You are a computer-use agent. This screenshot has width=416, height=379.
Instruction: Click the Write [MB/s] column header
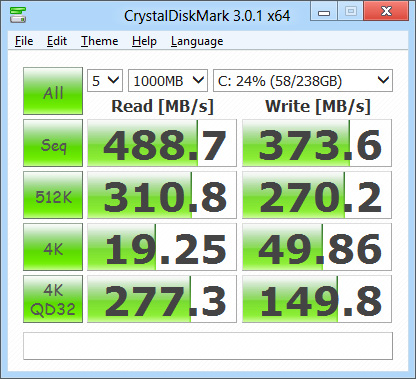[318, 107]
